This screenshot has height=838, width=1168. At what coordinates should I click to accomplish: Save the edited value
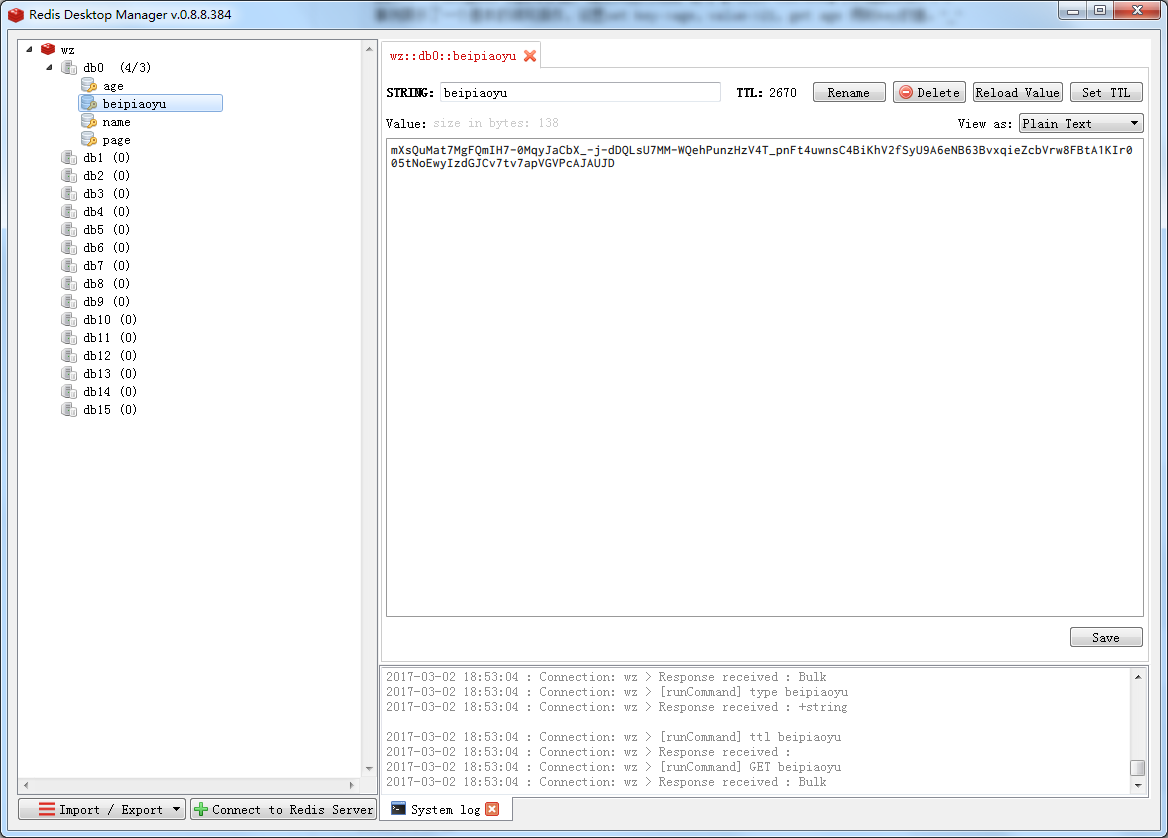1106,638
